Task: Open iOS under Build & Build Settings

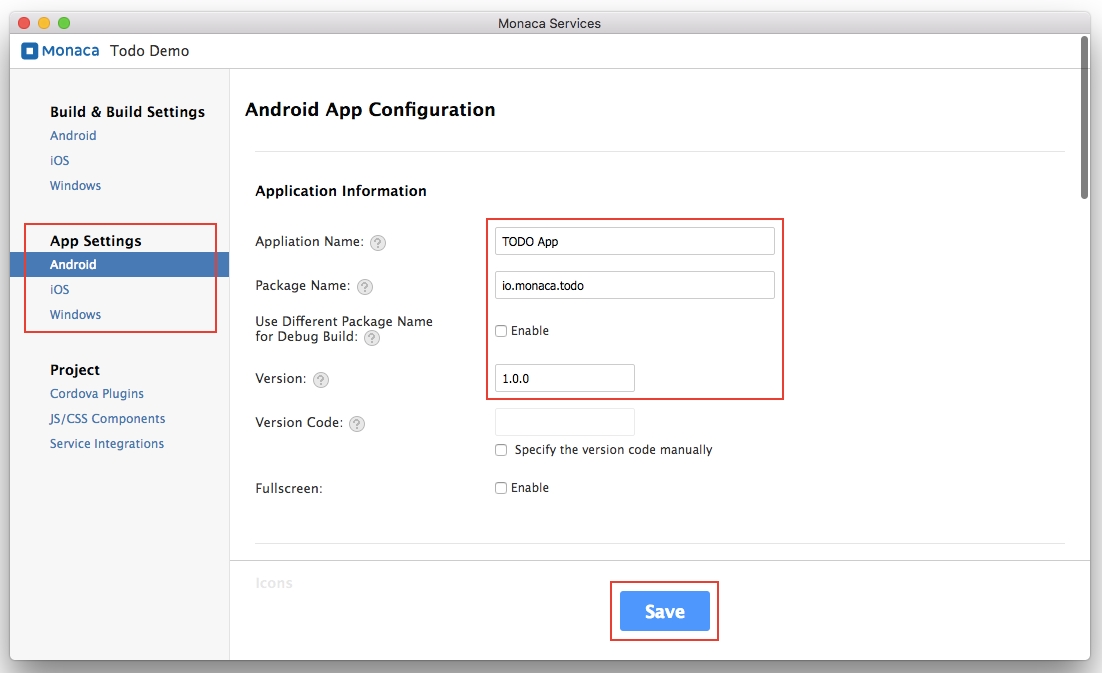Action: tap(60, 161)
